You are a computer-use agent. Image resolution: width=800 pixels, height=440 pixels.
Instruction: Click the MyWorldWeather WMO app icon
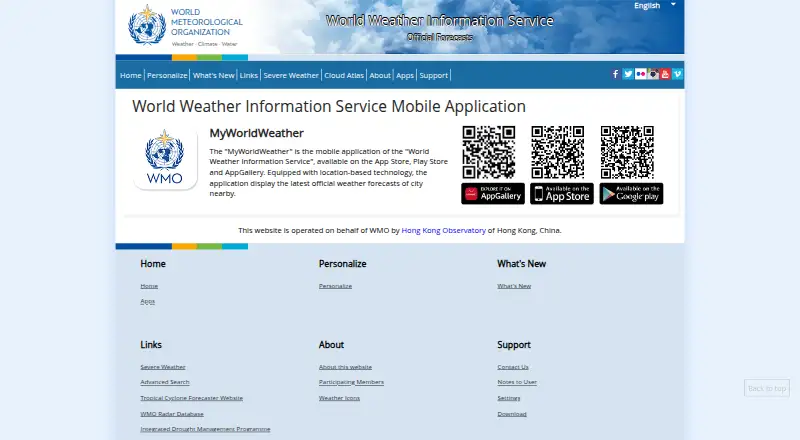(x=165, y=158)
